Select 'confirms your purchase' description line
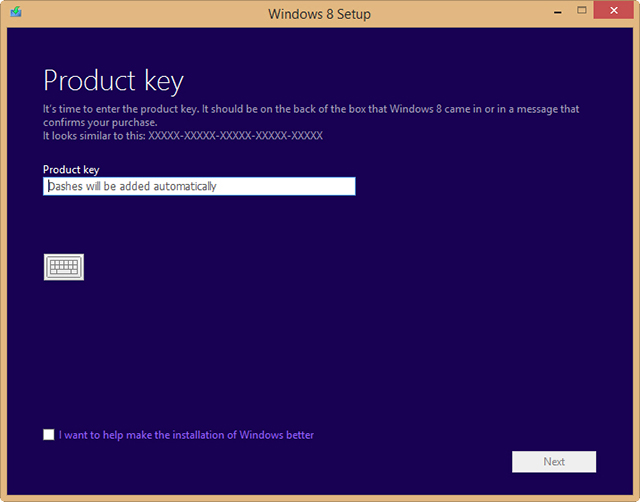This screenshot has height=502, width=640. click(100, 122)
